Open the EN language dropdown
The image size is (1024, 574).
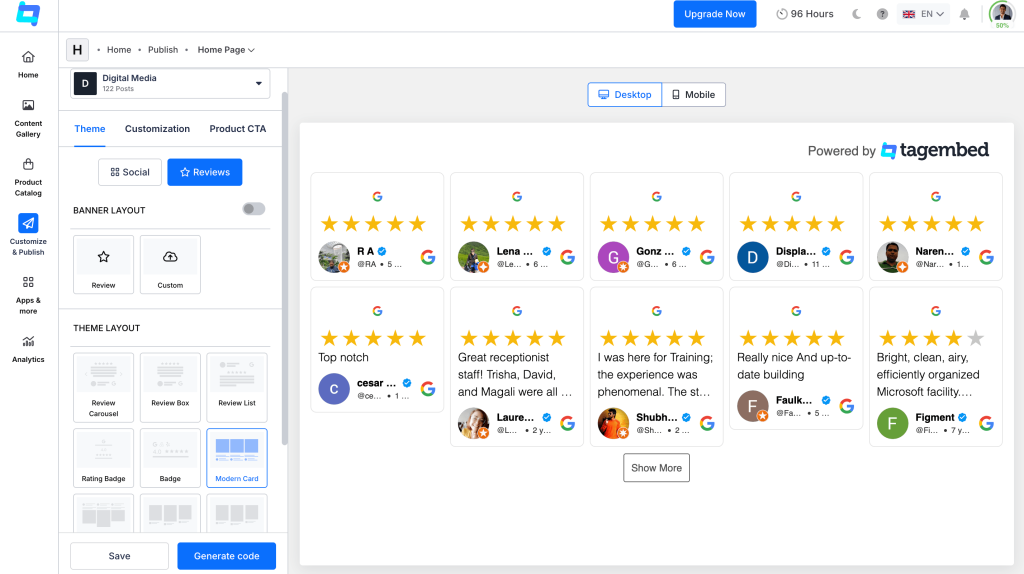923,14
